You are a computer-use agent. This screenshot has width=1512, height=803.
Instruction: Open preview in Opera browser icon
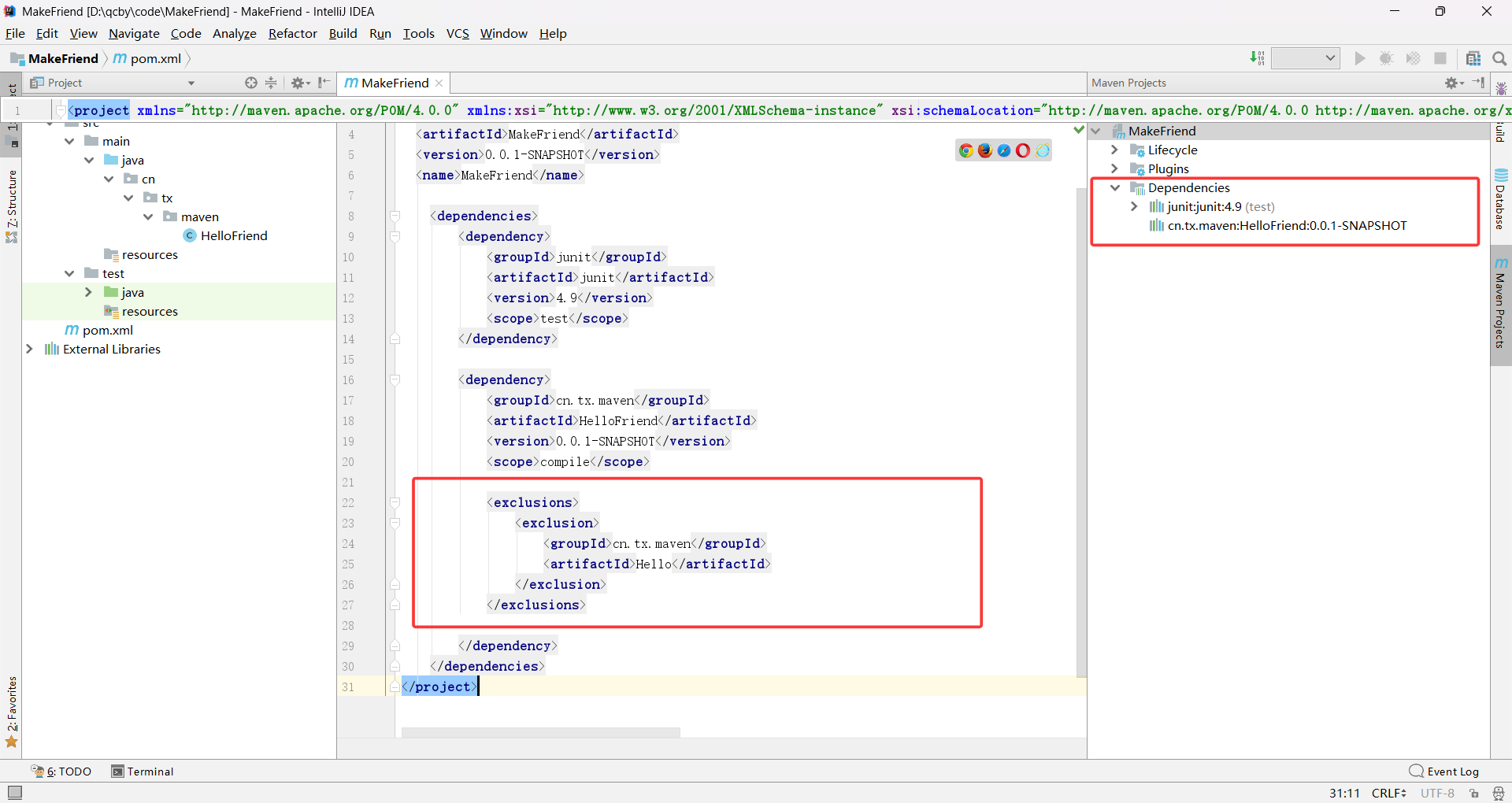point(1023,150)
